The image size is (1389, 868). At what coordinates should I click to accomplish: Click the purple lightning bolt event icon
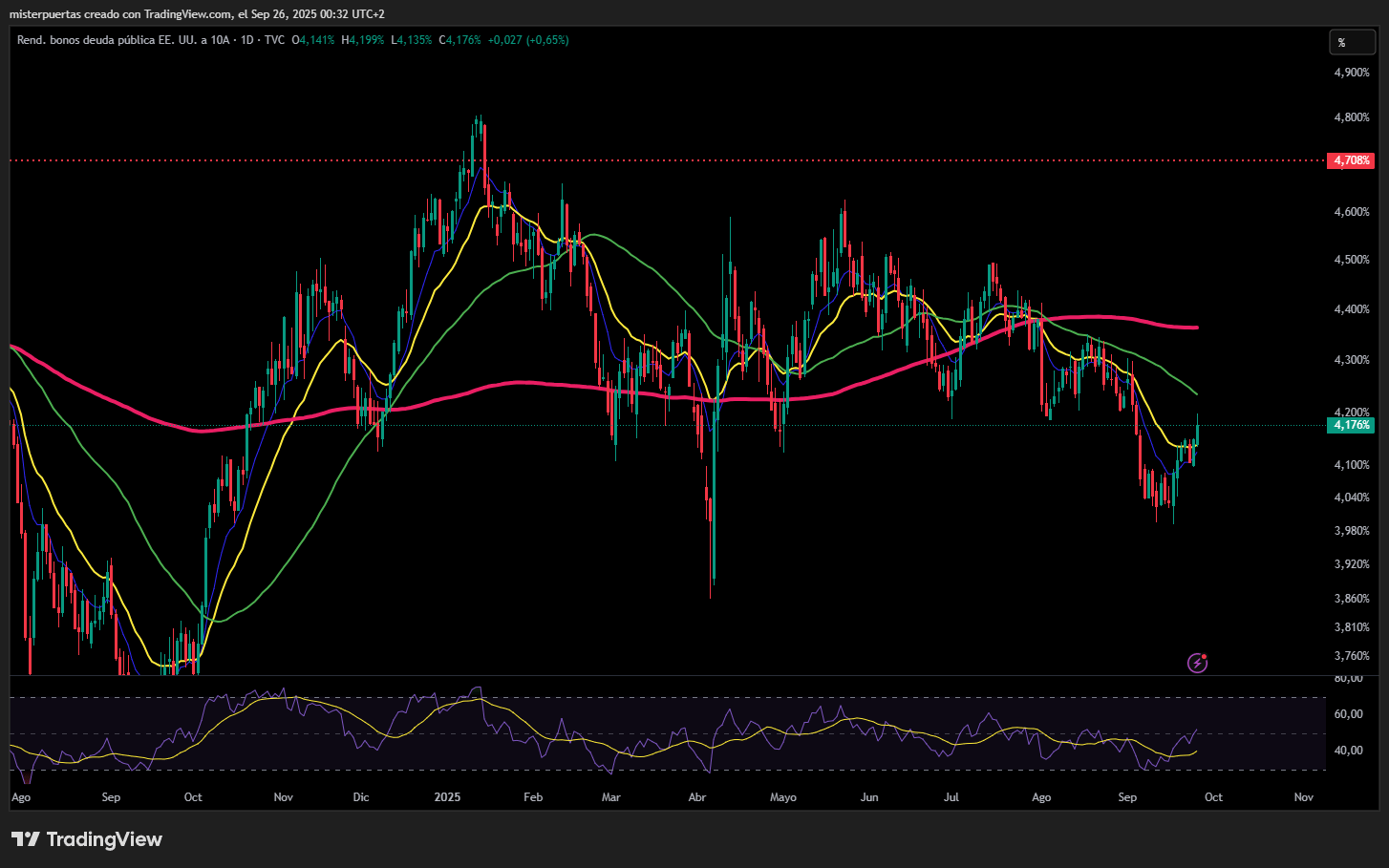[1197, 663]
